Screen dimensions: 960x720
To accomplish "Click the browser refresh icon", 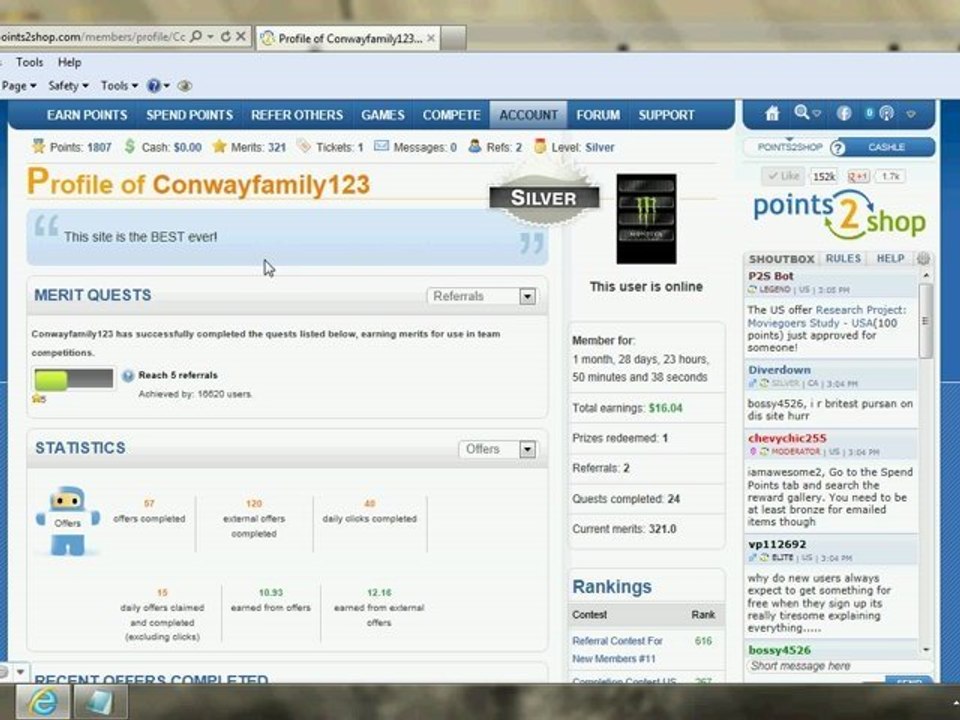I will pos(226,37).
